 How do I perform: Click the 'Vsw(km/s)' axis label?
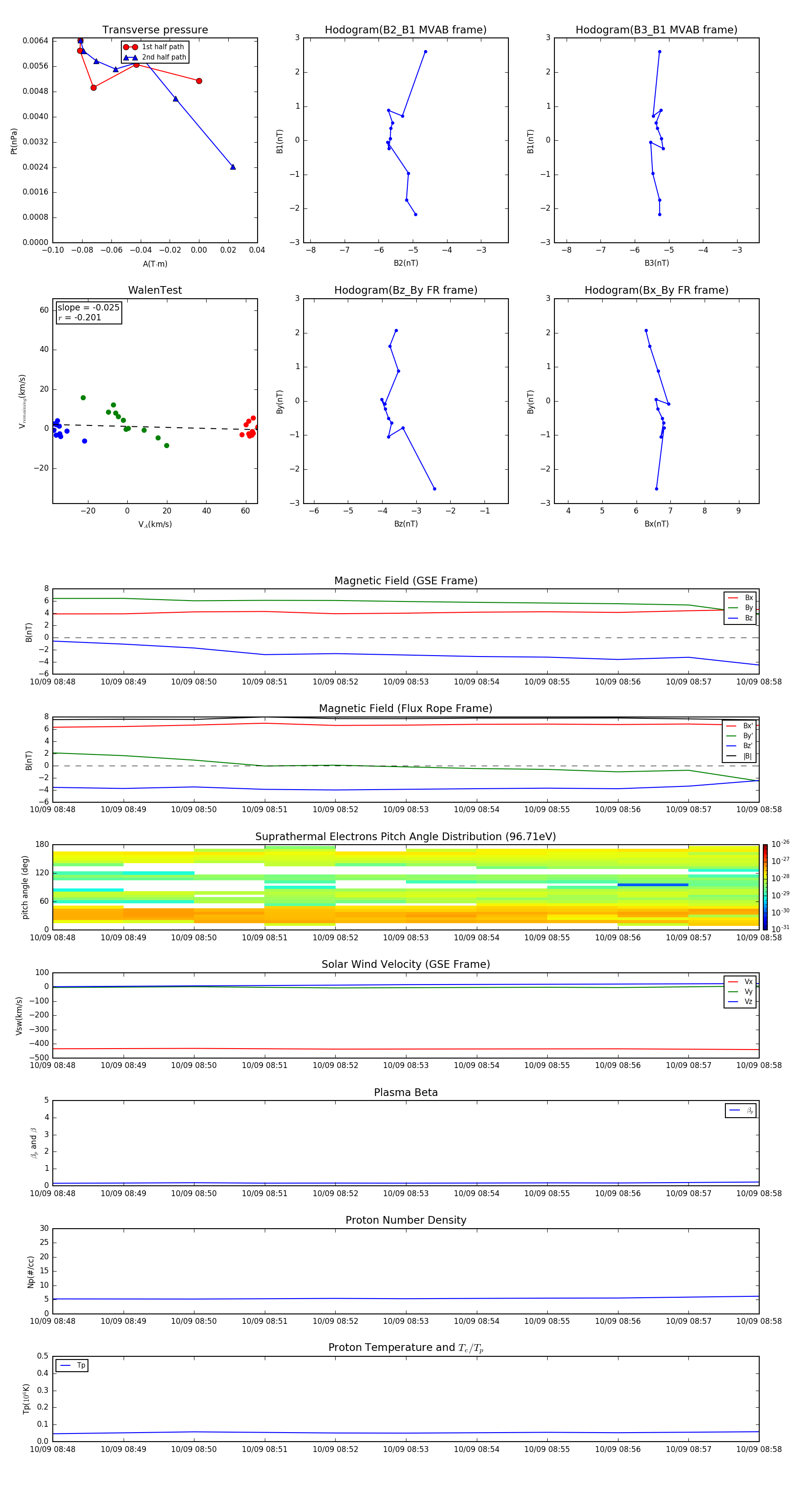click(19, 1016)
